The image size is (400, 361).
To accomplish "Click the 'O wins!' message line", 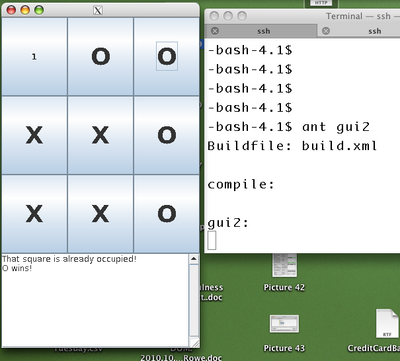I will coord(17,268).
